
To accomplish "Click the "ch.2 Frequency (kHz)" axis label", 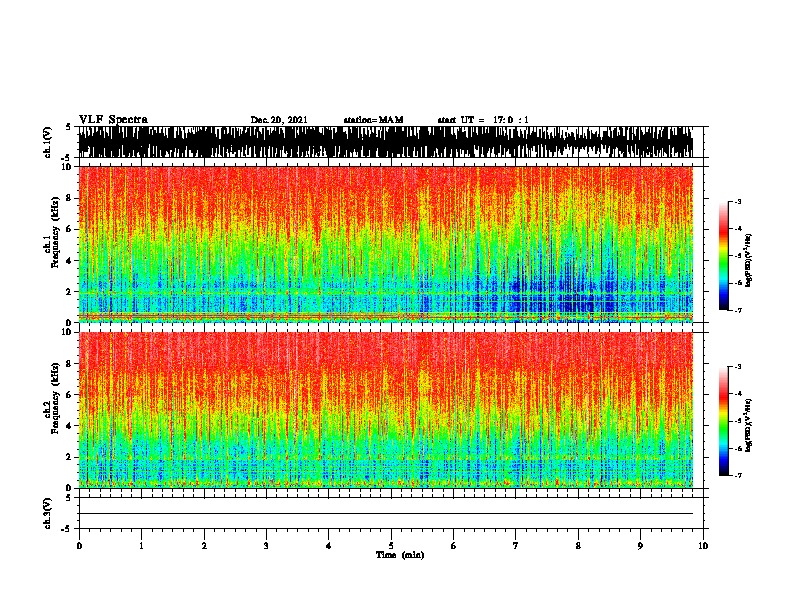I will click(x=51, y=397).
